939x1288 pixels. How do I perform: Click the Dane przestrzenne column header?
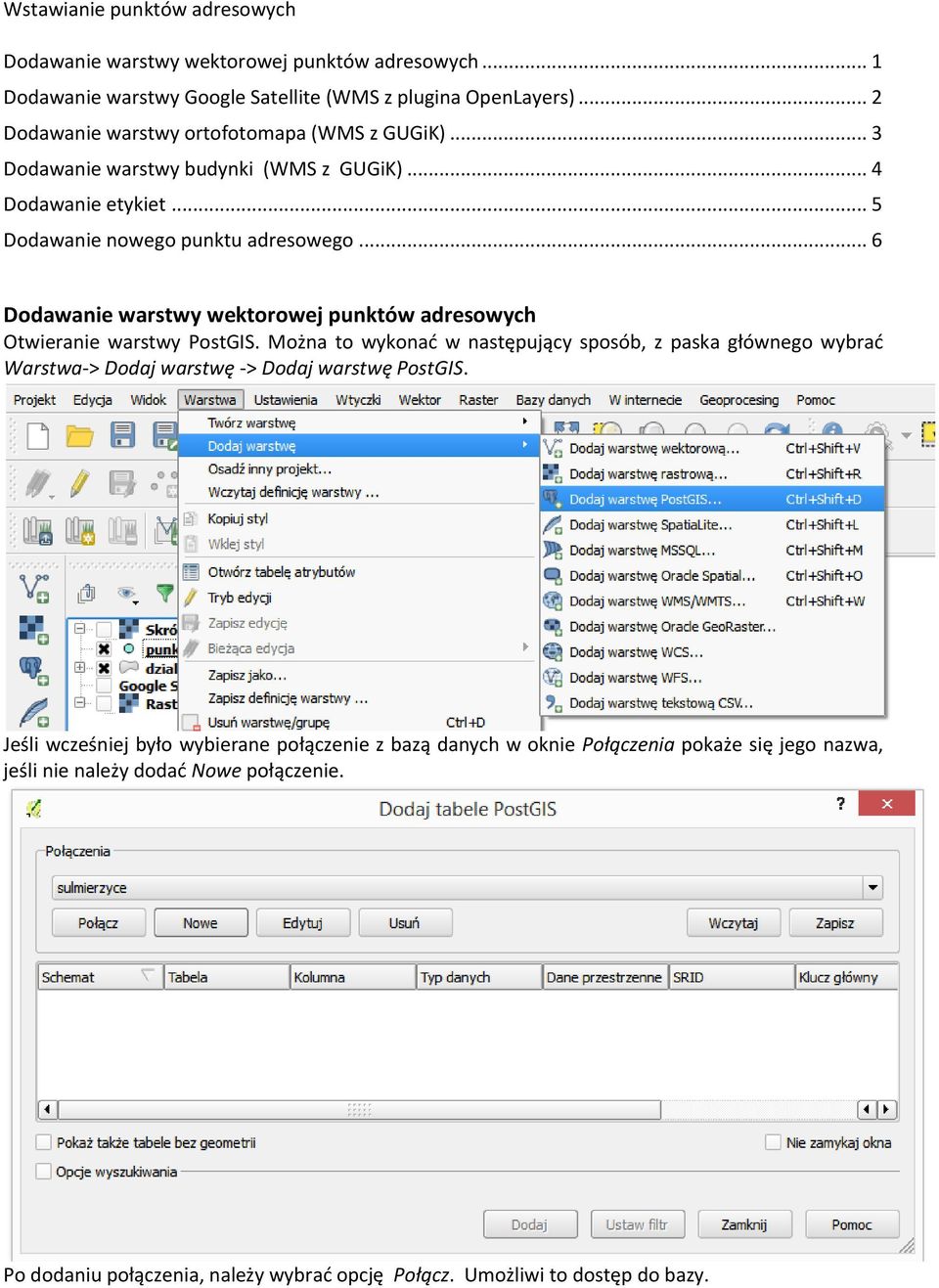(605, 977)
